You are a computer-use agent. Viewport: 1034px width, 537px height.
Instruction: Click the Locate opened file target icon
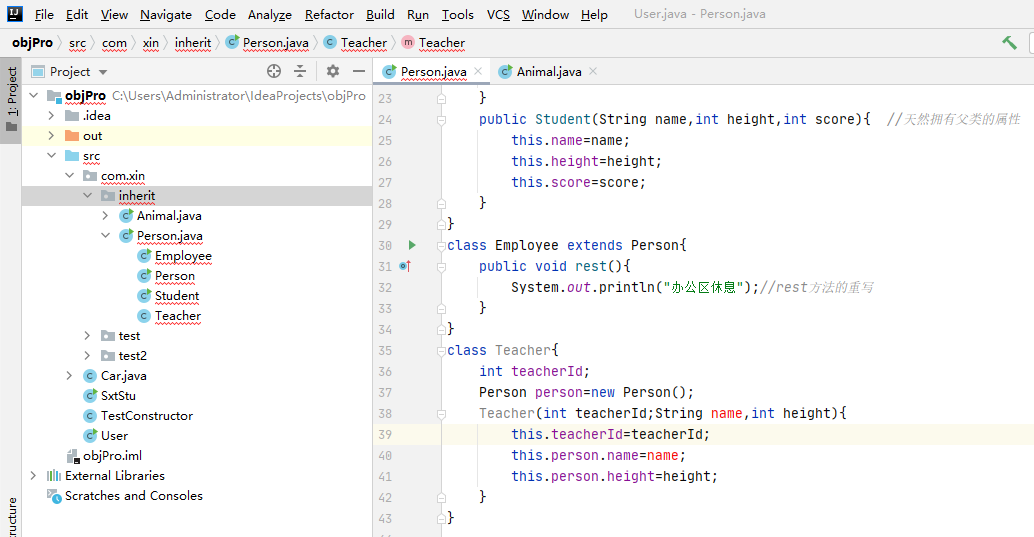click(x=274, y=71)
